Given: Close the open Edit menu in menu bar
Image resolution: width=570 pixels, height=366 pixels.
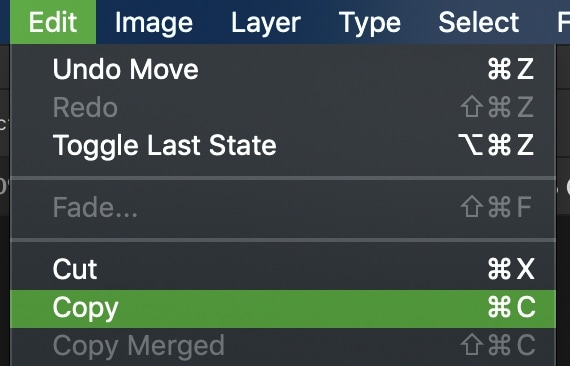Looking at the screenshot, I should (x=53, y=22).
